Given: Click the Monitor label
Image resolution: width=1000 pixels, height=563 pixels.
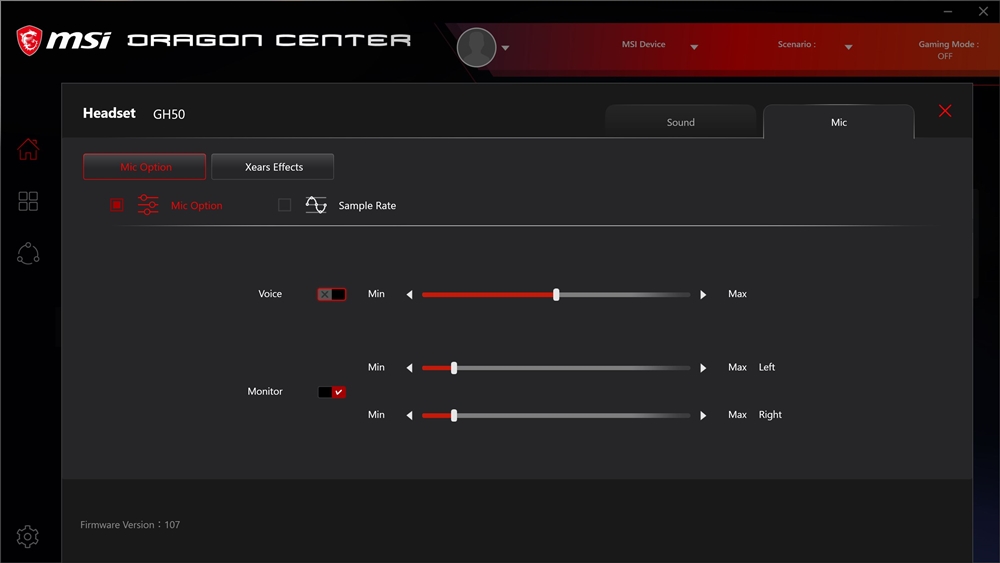Looking at the screenshot, I should [265, 391].
